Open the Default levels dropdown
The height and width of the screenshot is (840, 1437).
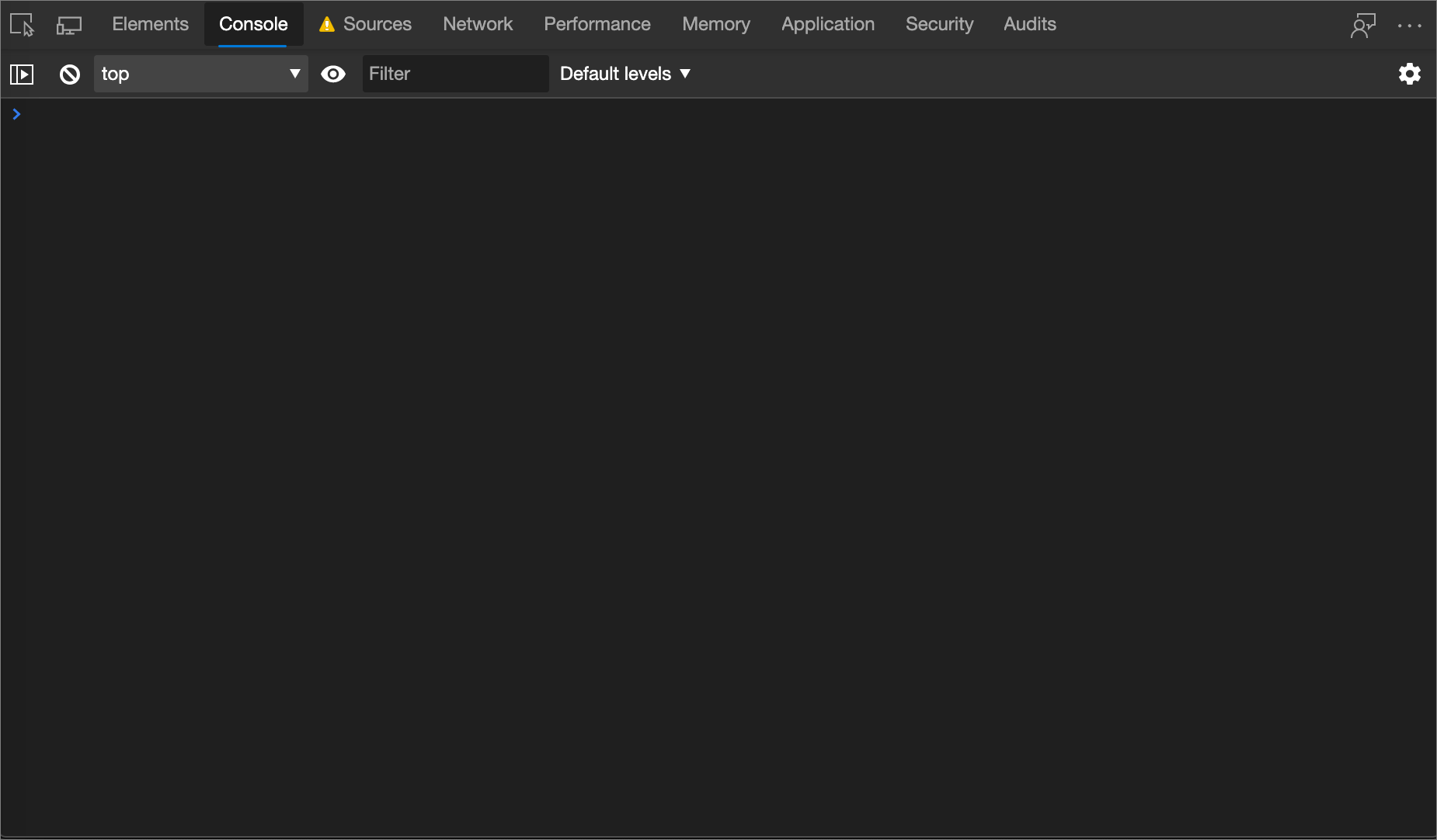tap(624, 74)
